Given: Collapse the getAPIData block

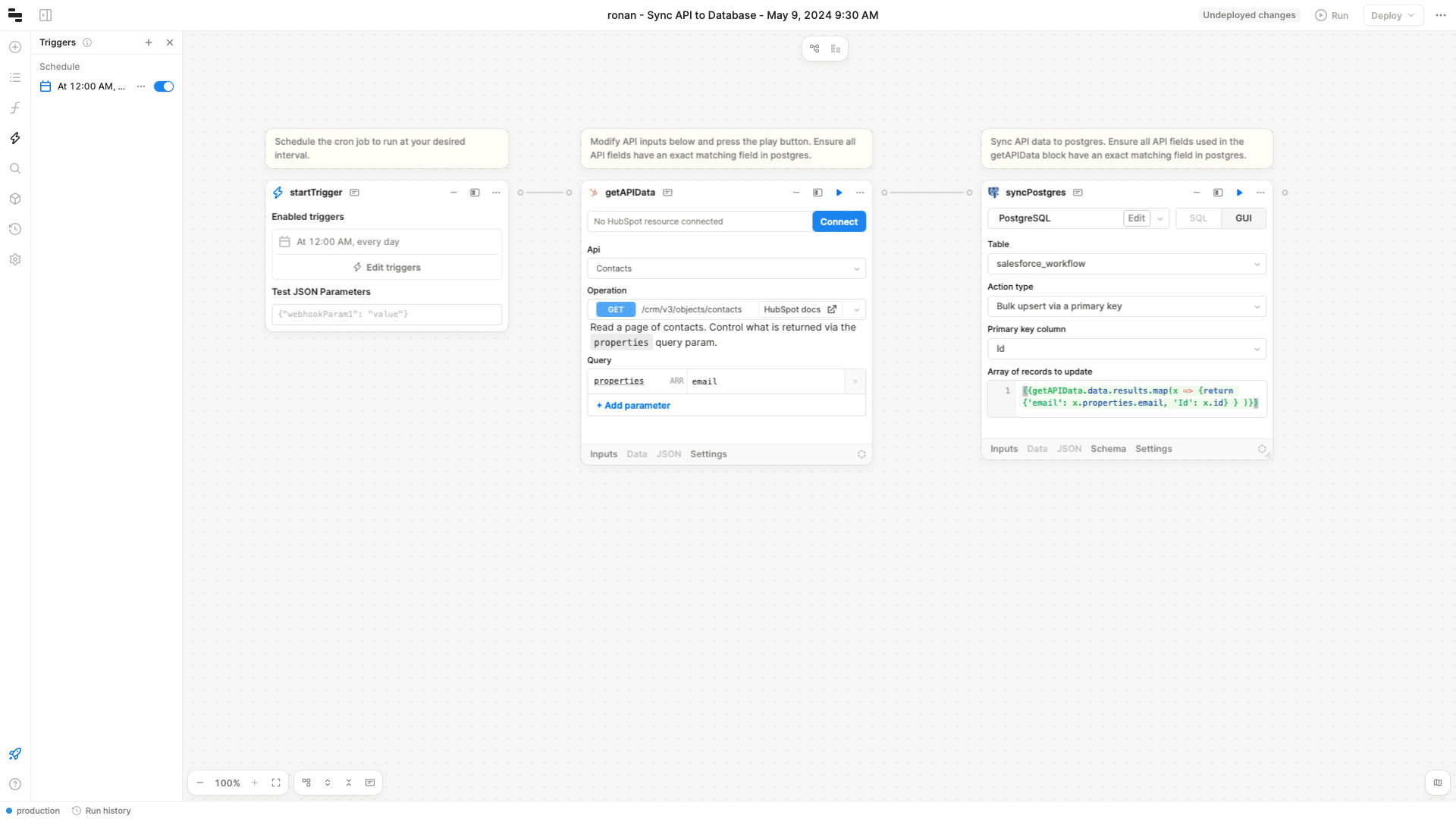Looking at the screenshot, I should point(796,193).
